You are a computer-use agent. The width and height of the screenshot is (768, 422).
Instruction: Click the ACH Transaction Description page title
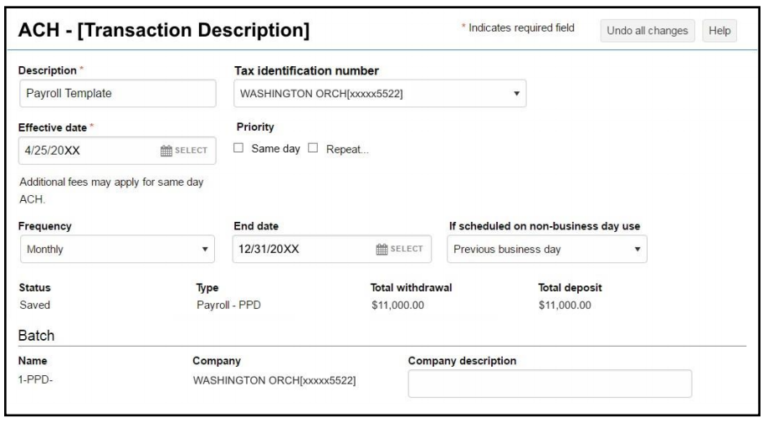pyautogui.click(x=165, y=30)
